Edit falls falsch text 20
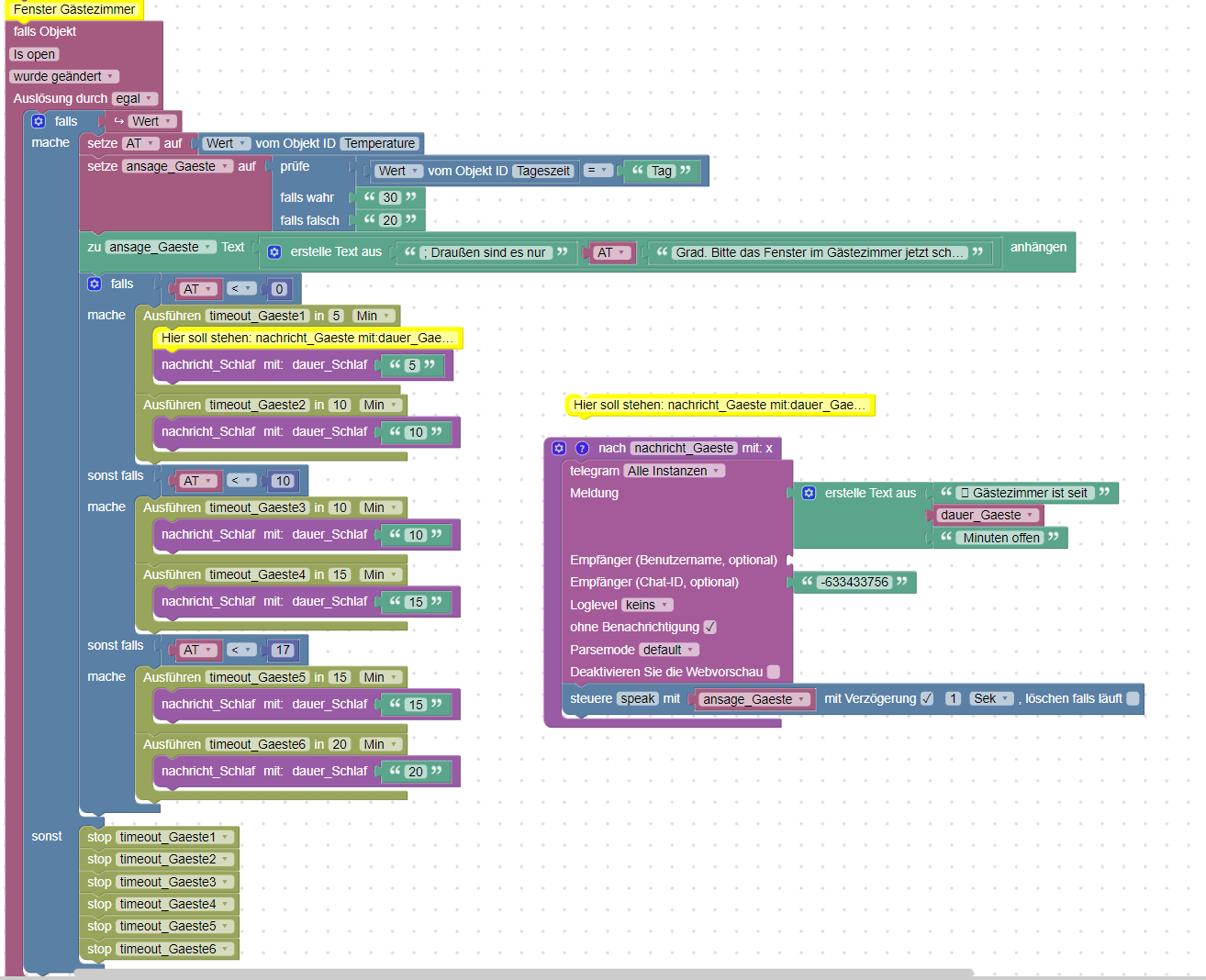This screenshot has height=980, width=1206. 391,220
